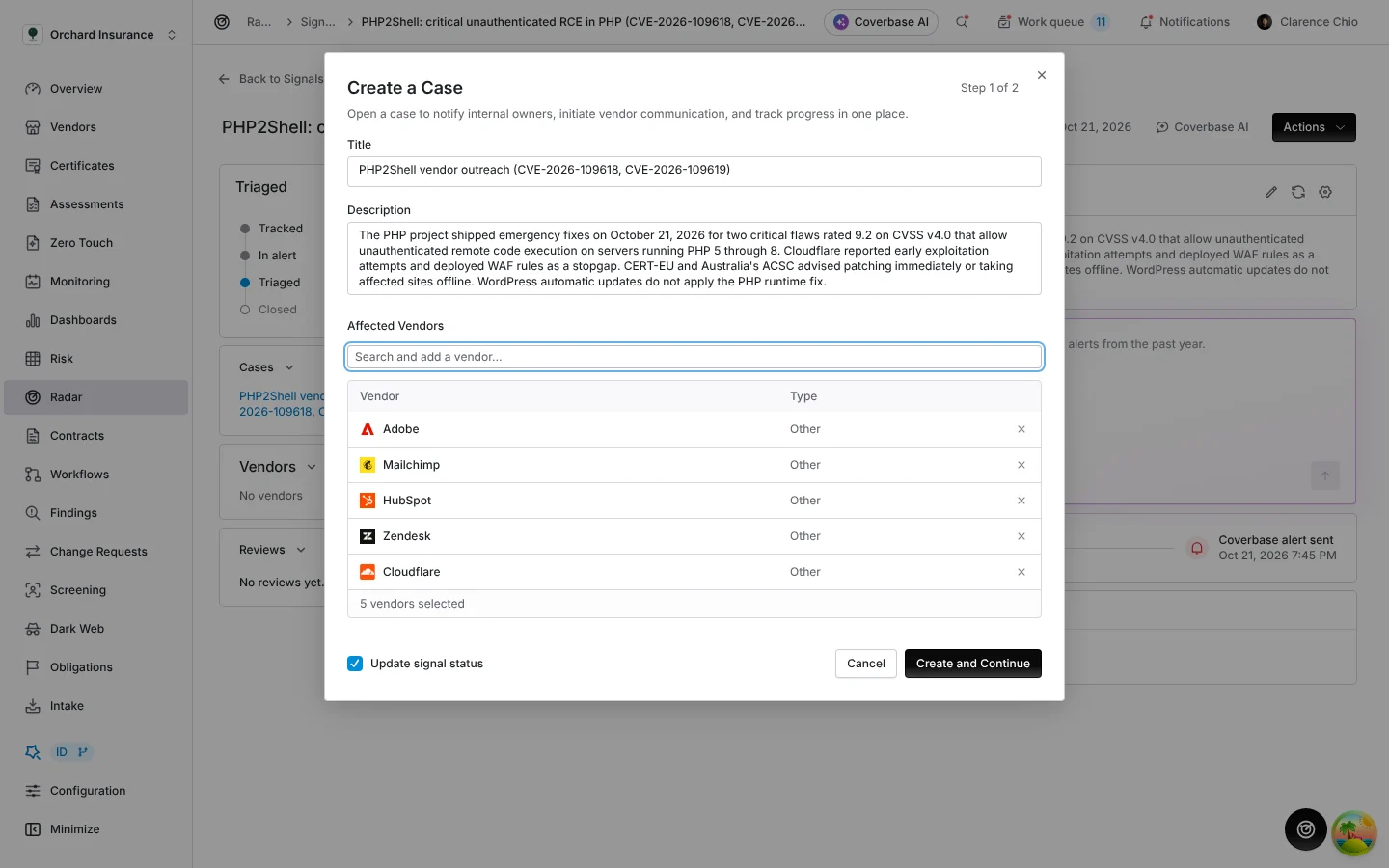Click the Radar logo in breadcrumb
This screenshot has width=1389, height=868.
click(x=222, y=22)
